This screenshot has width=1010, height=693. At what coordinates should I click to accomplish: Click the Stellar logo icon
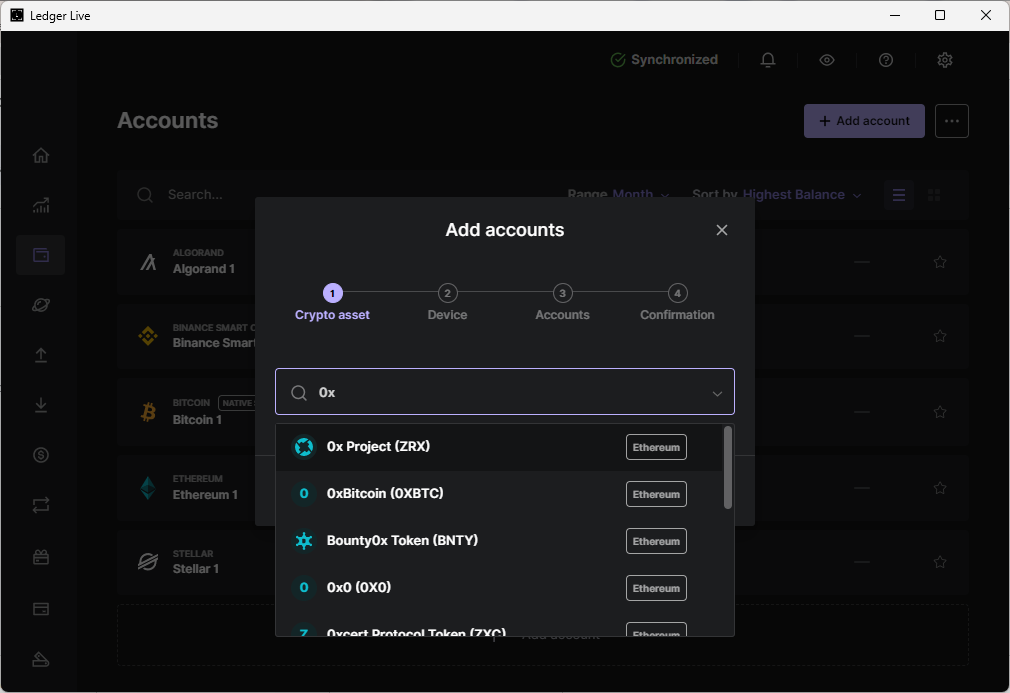pos(148,562)
